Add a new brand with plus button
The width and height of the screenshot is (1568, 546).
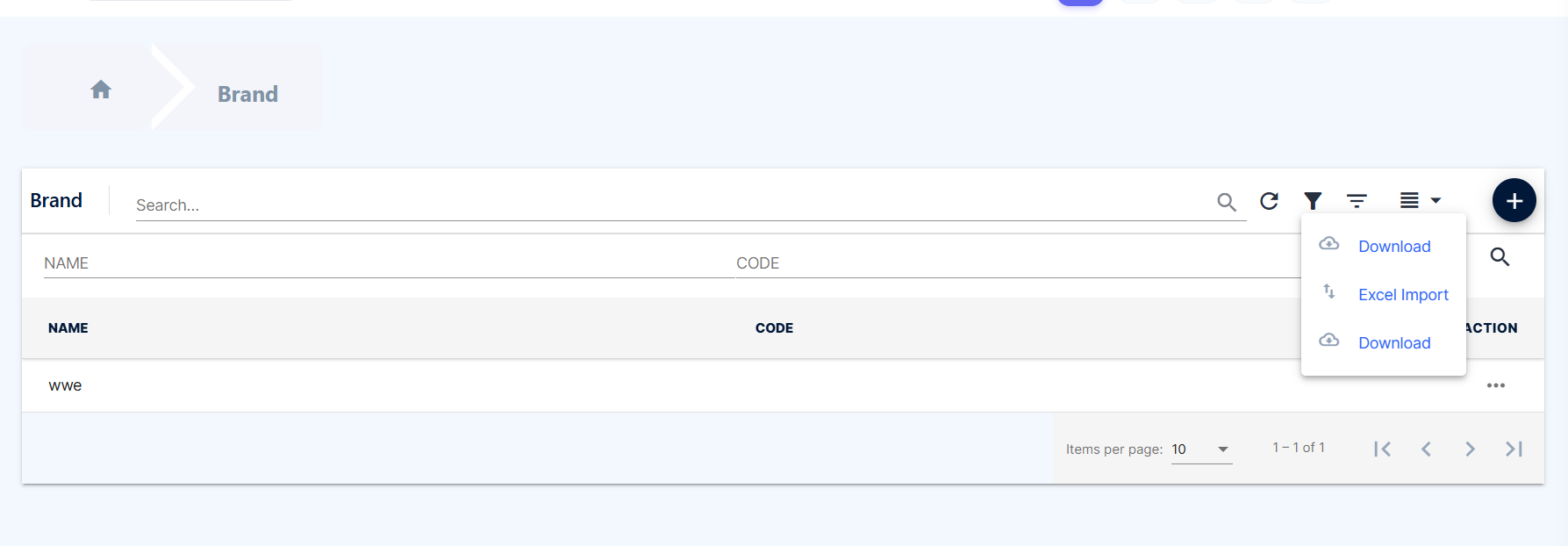pos(1514,201)
